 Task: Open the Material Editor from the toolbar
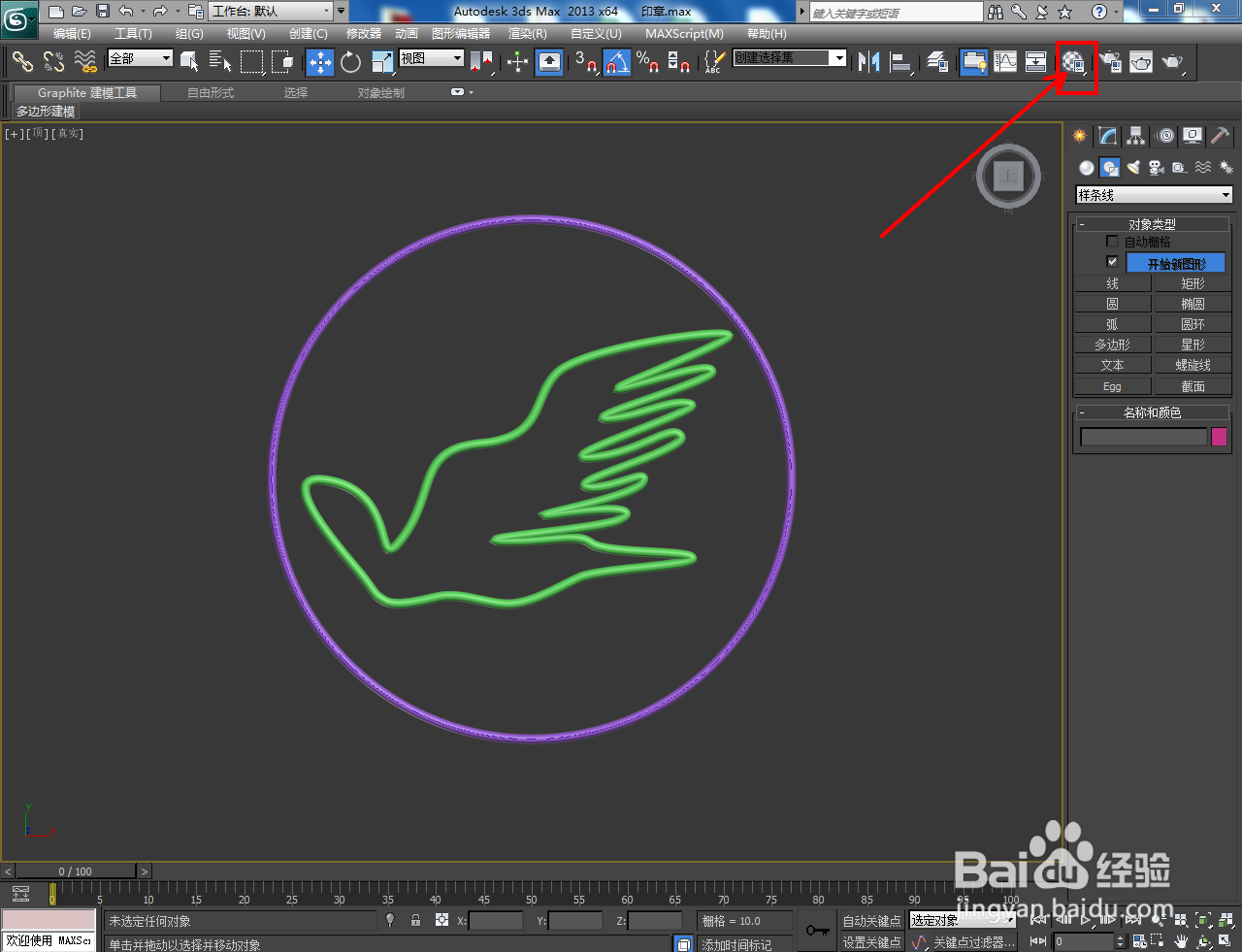[1073, 62]
